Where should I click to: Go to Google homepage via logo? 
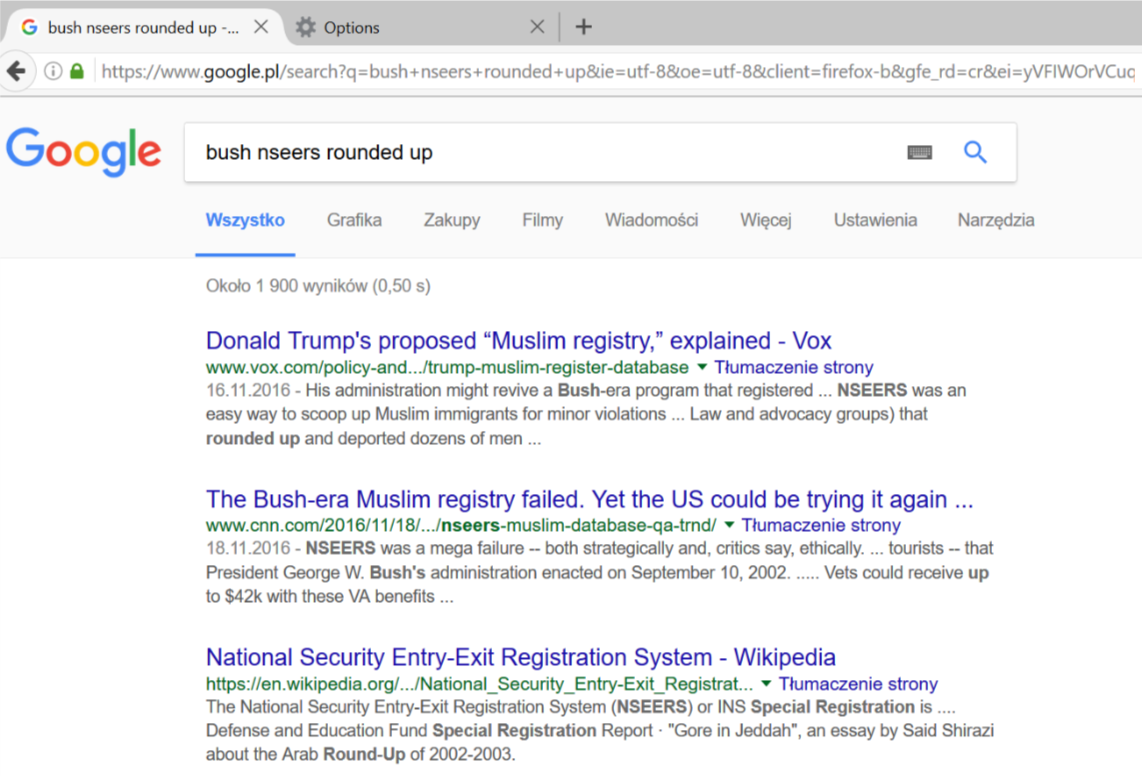point(84,152)
